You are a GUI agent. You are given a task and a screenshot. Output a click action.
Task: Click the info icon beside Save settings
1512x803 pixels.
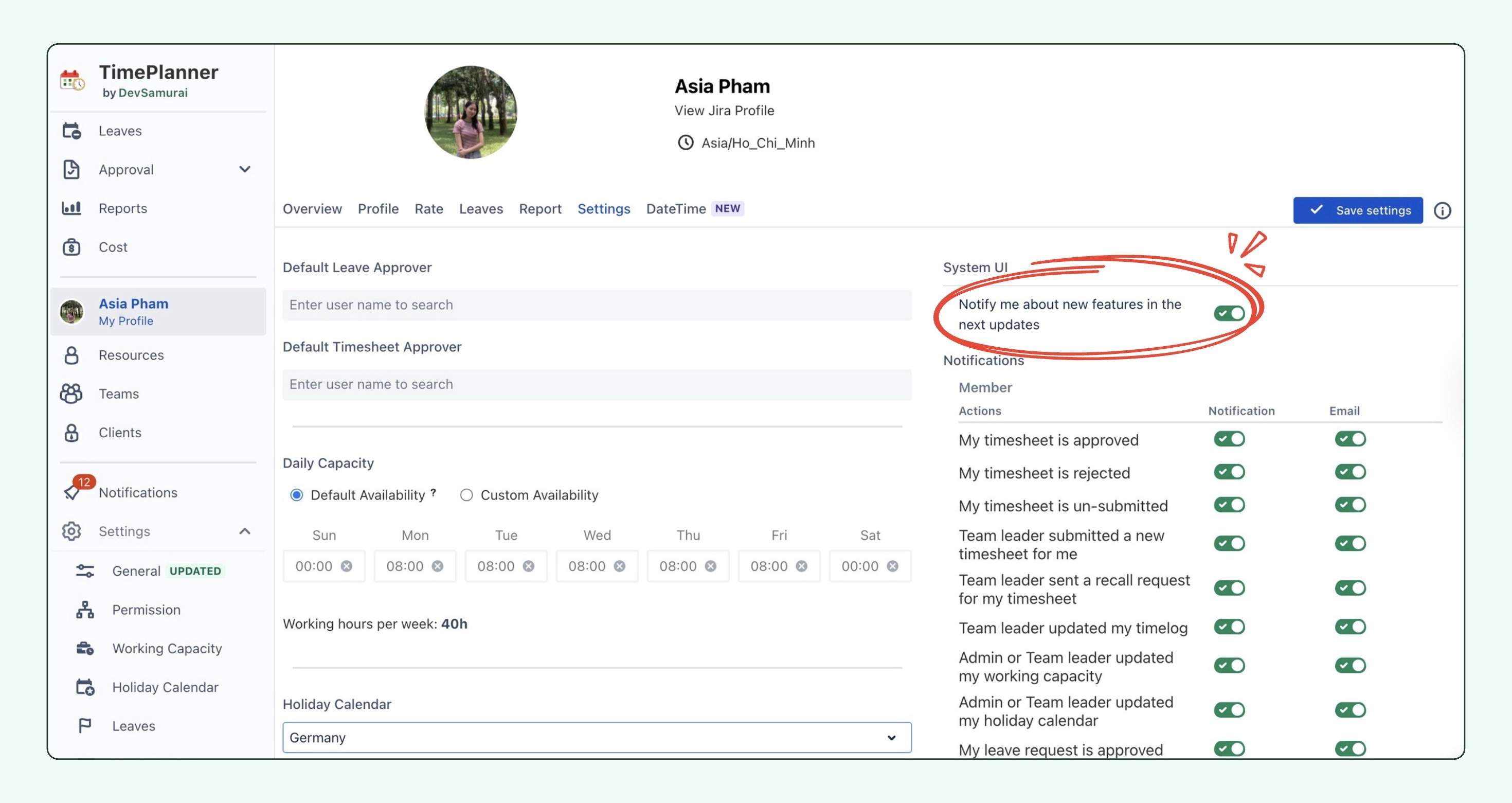coord(1442,210)
